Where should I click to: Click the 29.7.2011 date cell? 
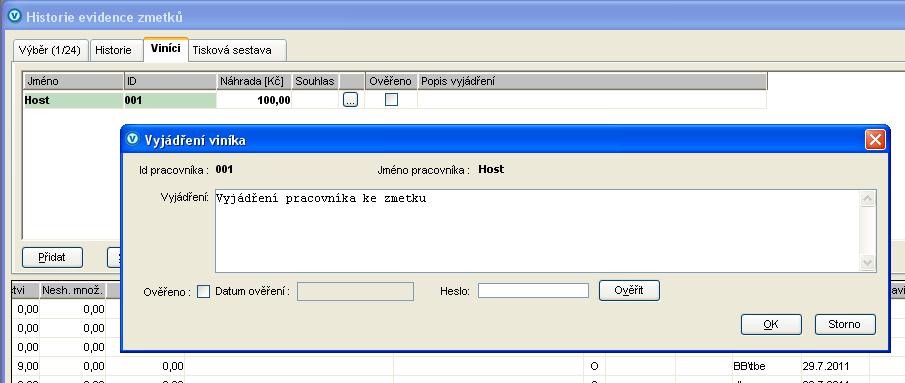coord(835,366)
